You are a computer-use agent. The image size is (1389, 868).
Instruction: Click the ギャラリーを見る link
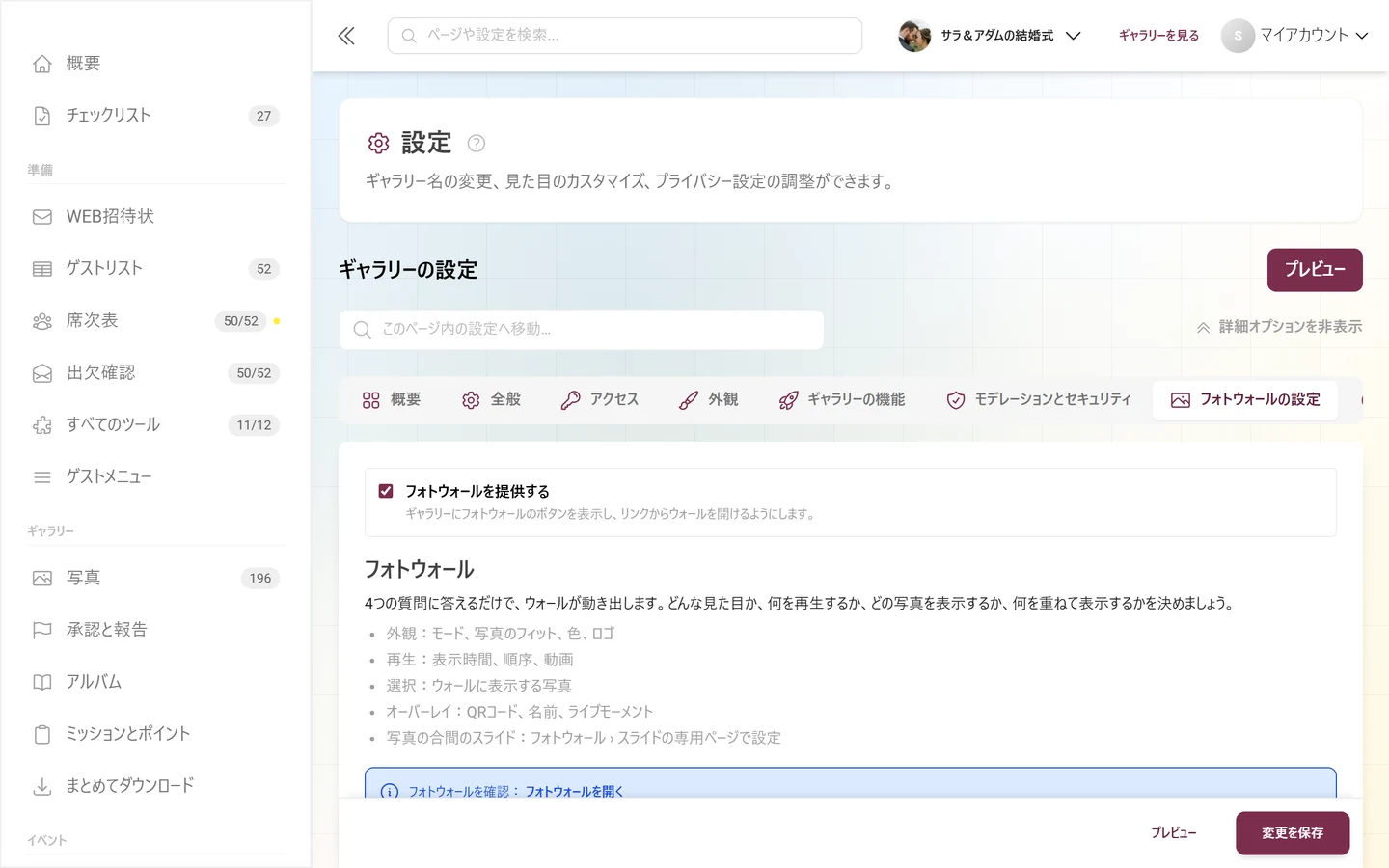[x=1158, y=36]
